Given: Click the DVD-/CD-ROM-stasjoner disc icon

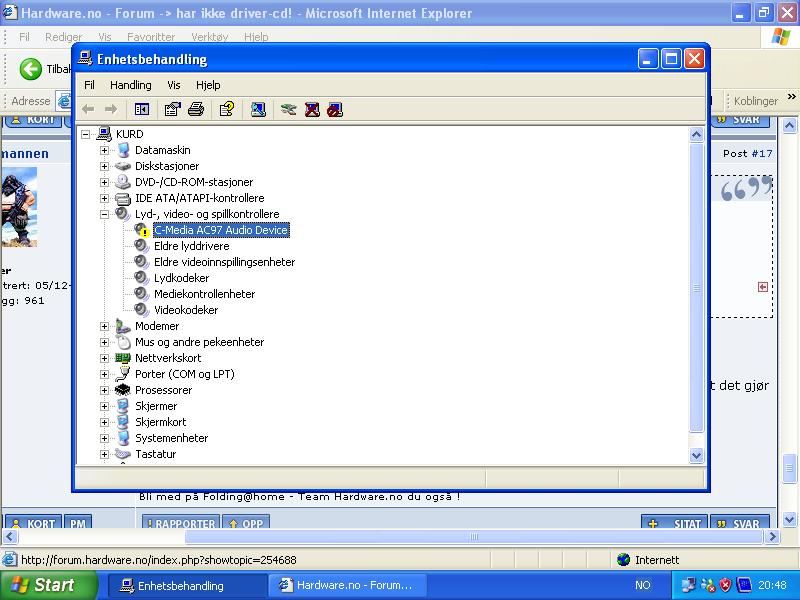Looking at the screenshot, I should tap(122, 182).
